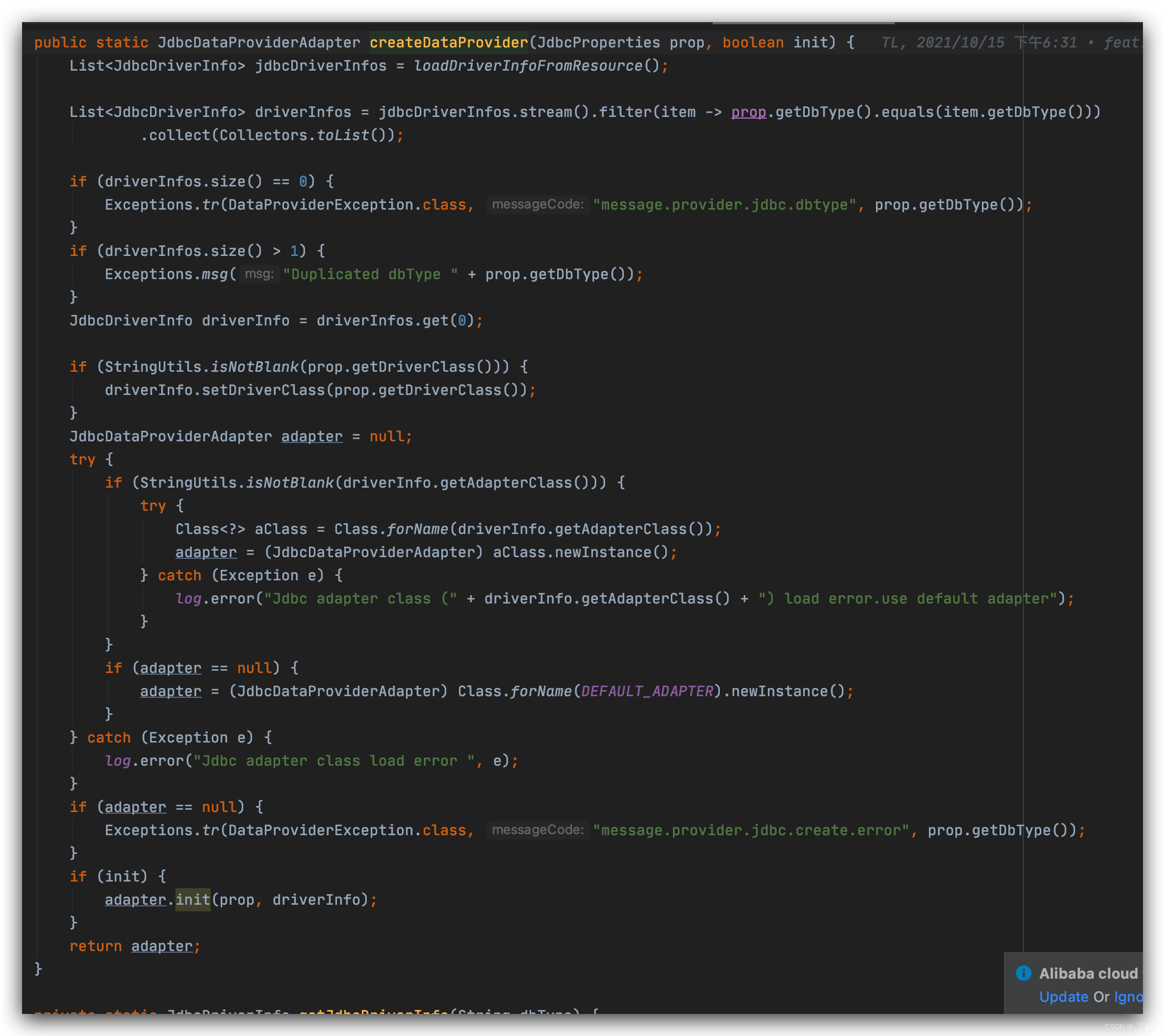Click the "message.provider.jdbc.dbtype" string

click(724, 205)
